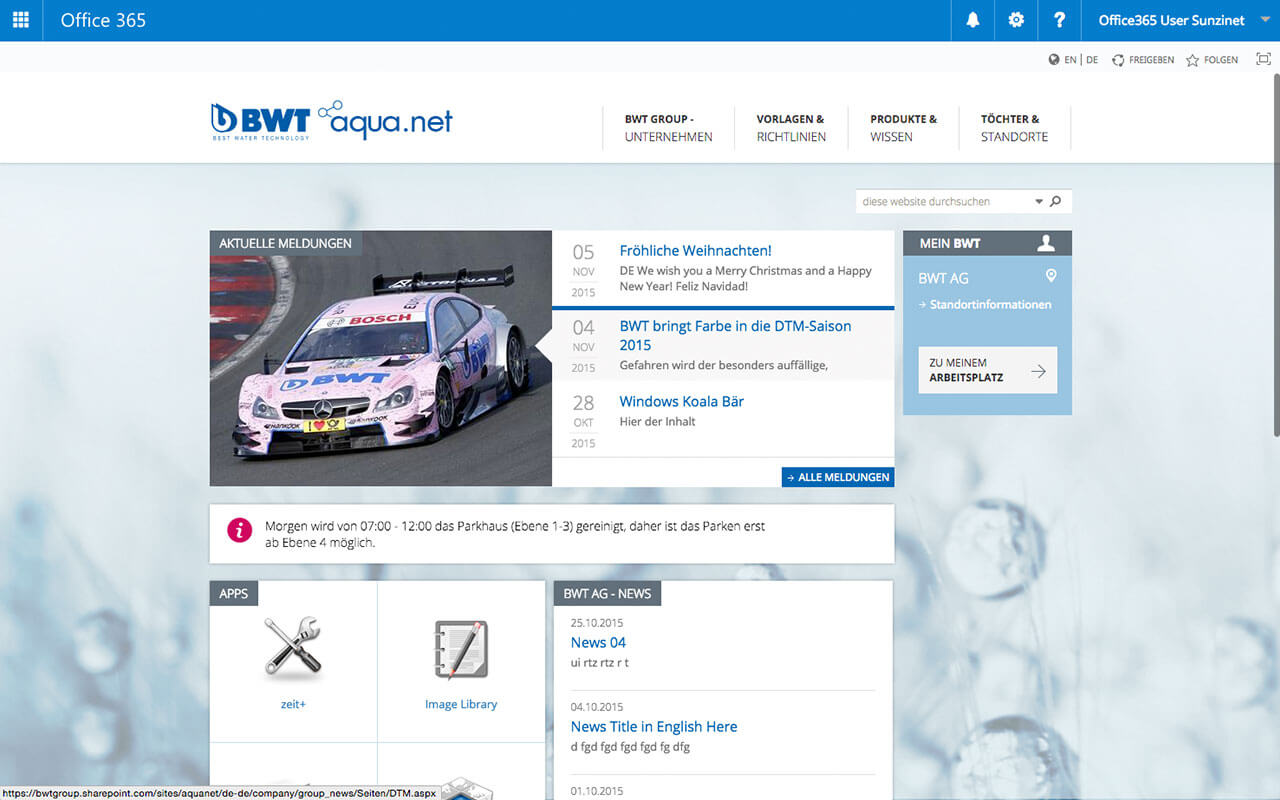
Task: Click the 'Hier der Inhalt' teaser text
Action: coord(657,421)
